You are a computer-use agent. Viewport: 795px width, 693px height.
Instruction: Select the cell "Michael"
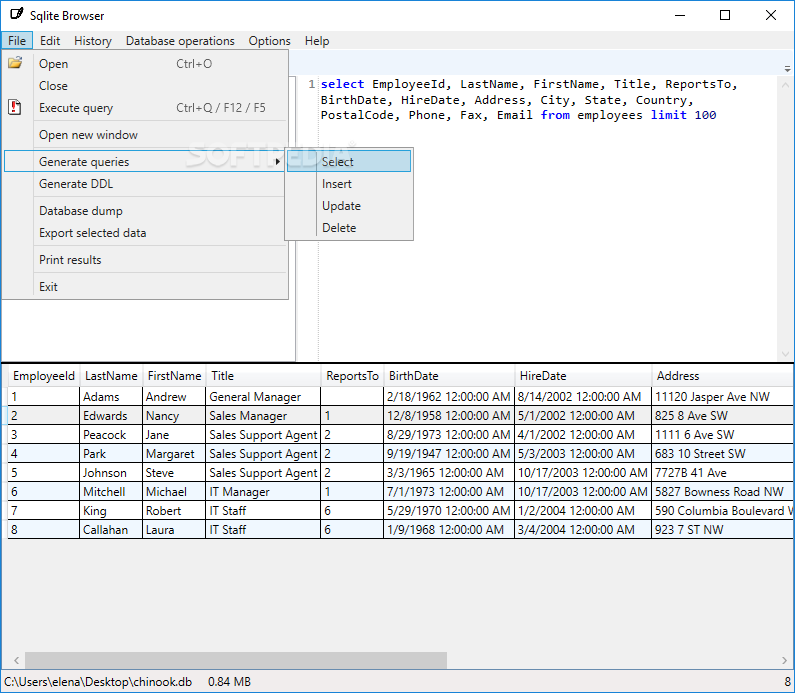click(174, 492)
